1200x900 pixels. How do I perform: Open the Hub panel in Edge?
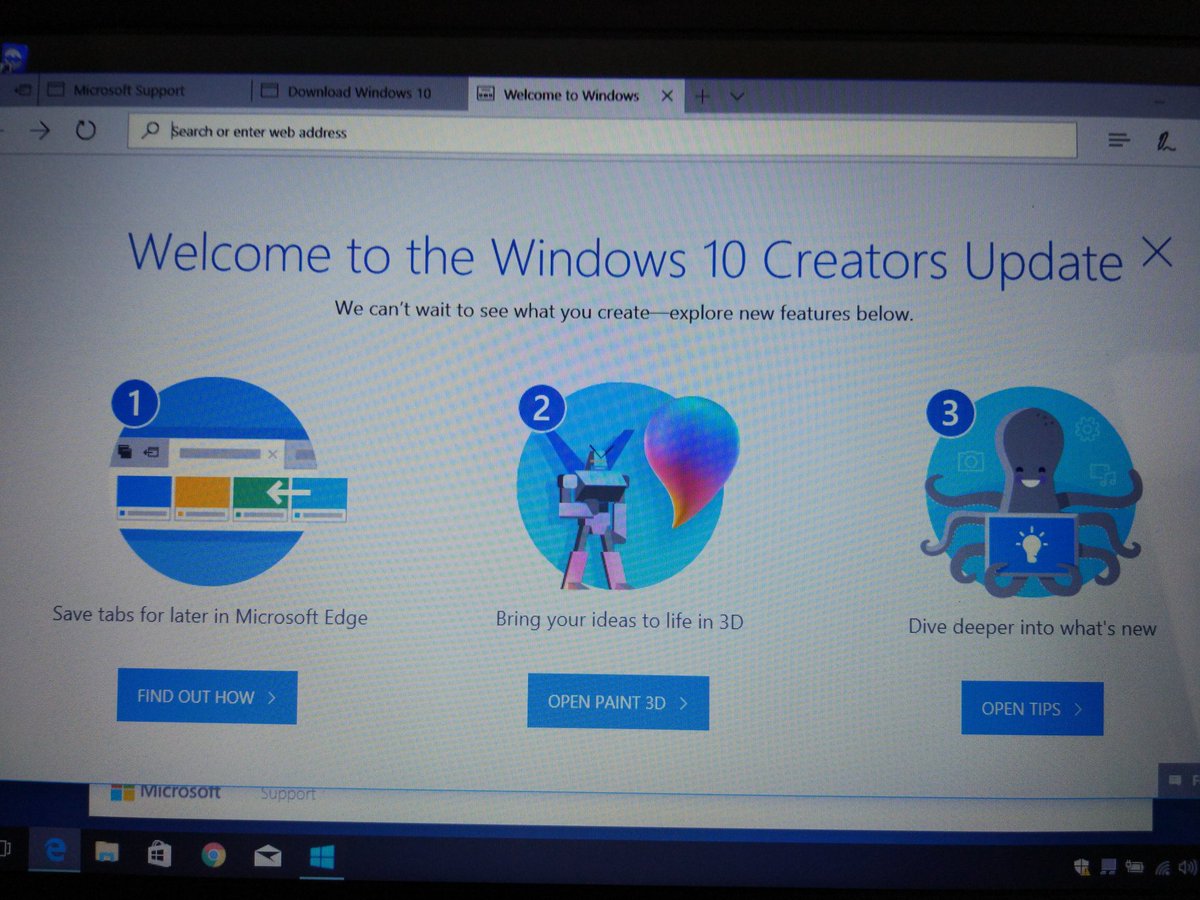click(x=1118, y=140)
